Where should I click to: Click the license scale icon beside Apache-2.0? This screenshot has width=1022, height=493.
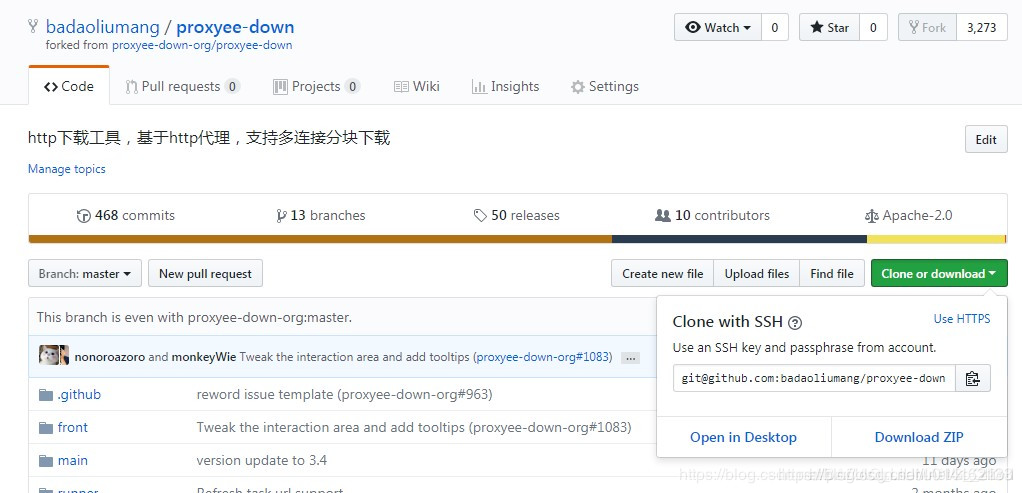(871, 216)
